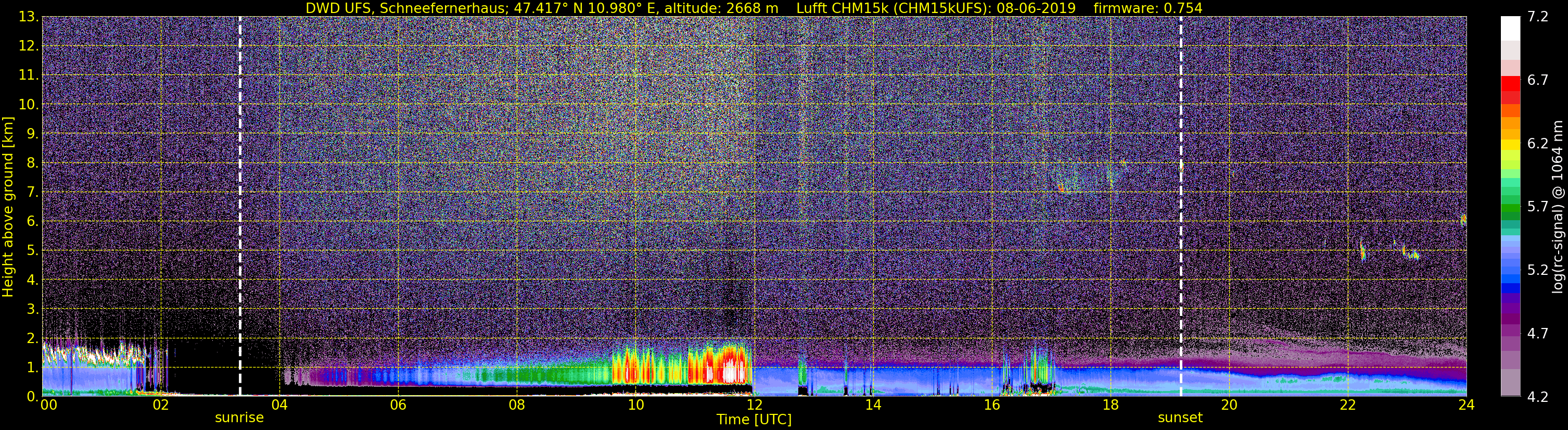
Task: Click the time axis tick label '08'
Action: pos(517,406)
